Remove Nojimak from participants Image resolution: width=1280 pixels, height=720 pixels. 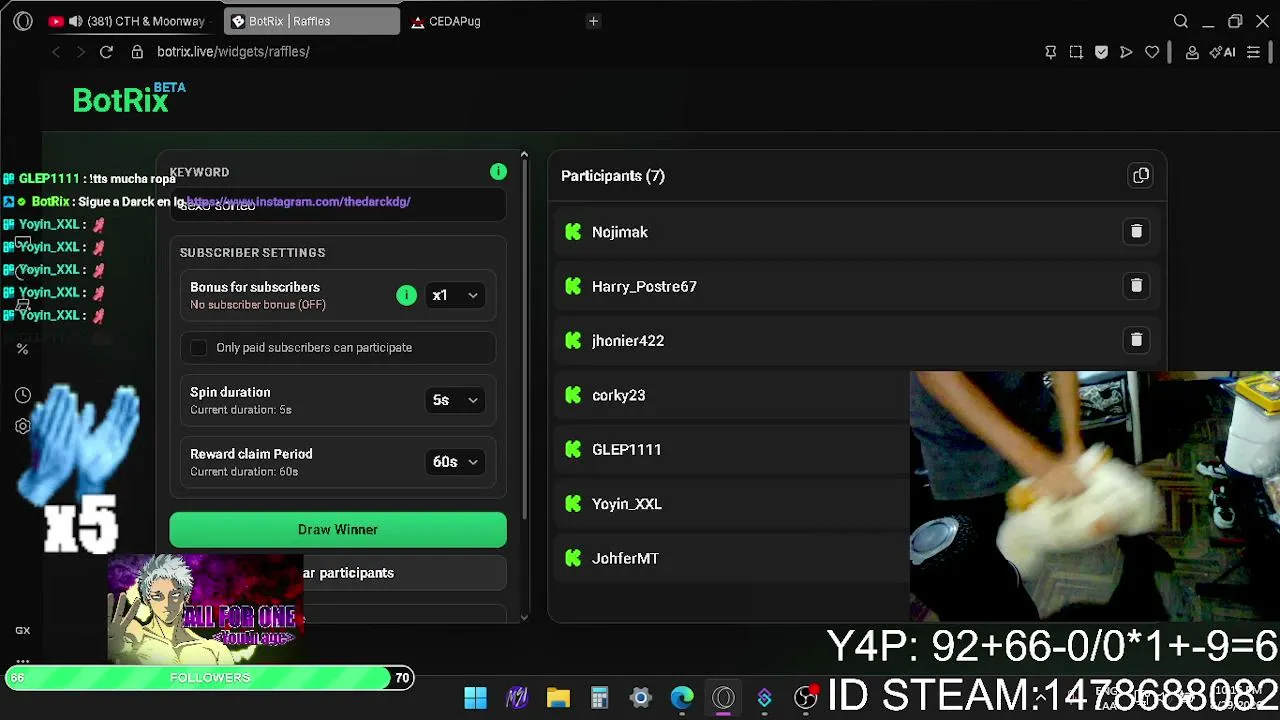1136,232
